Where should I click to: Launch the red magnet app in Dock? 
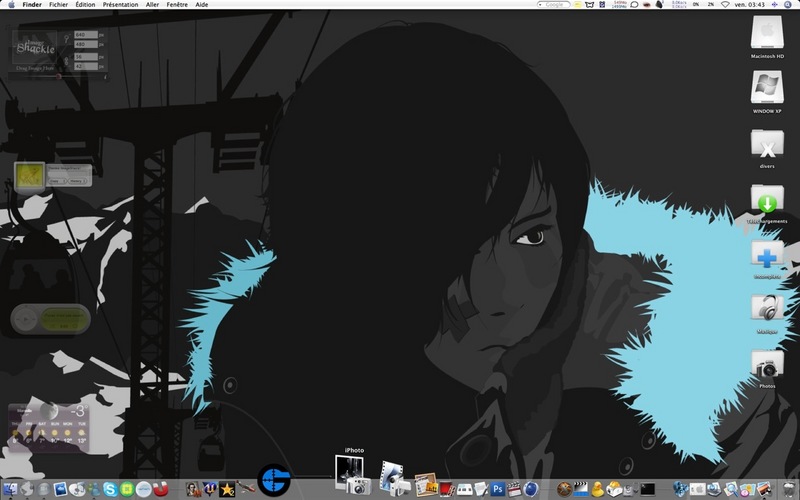pos(160,489)
